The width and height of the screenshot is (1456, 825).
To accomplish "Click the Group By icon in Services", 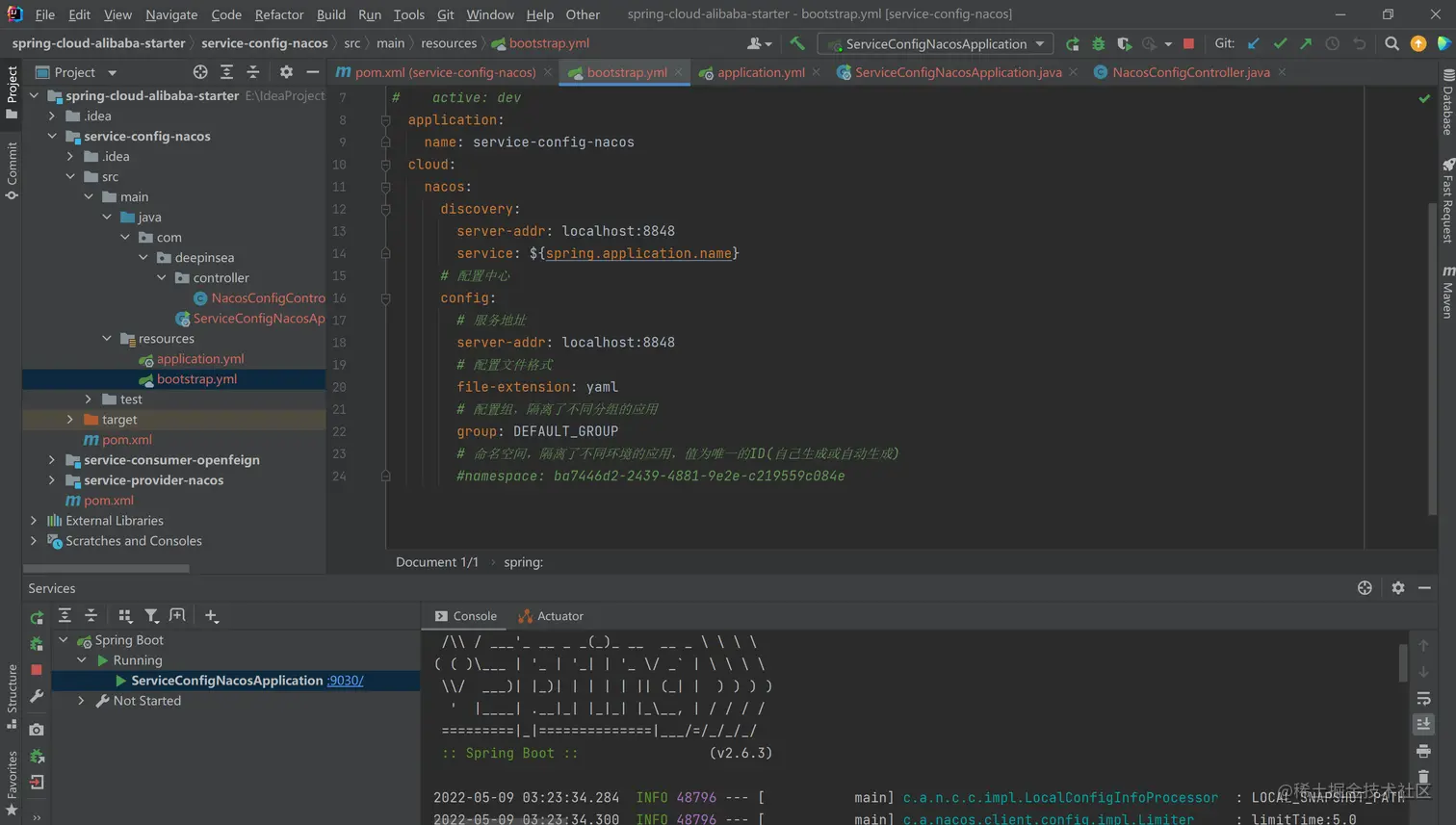I will pos(125,616).
